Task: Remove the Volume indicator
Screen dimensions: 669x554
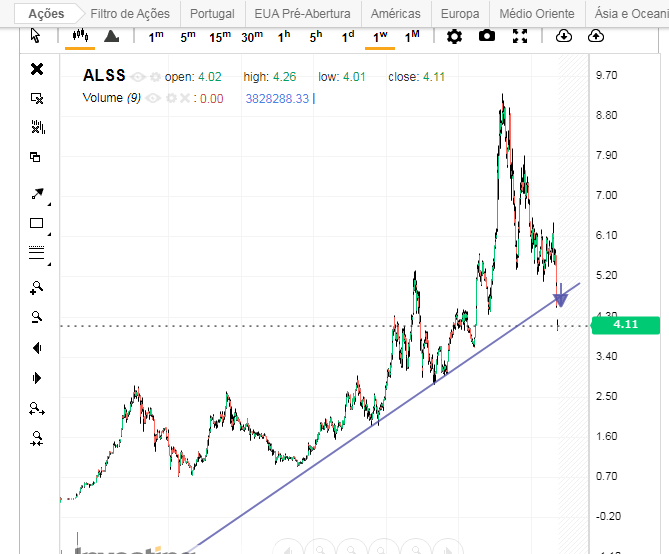Action: (x=184, y=99)
